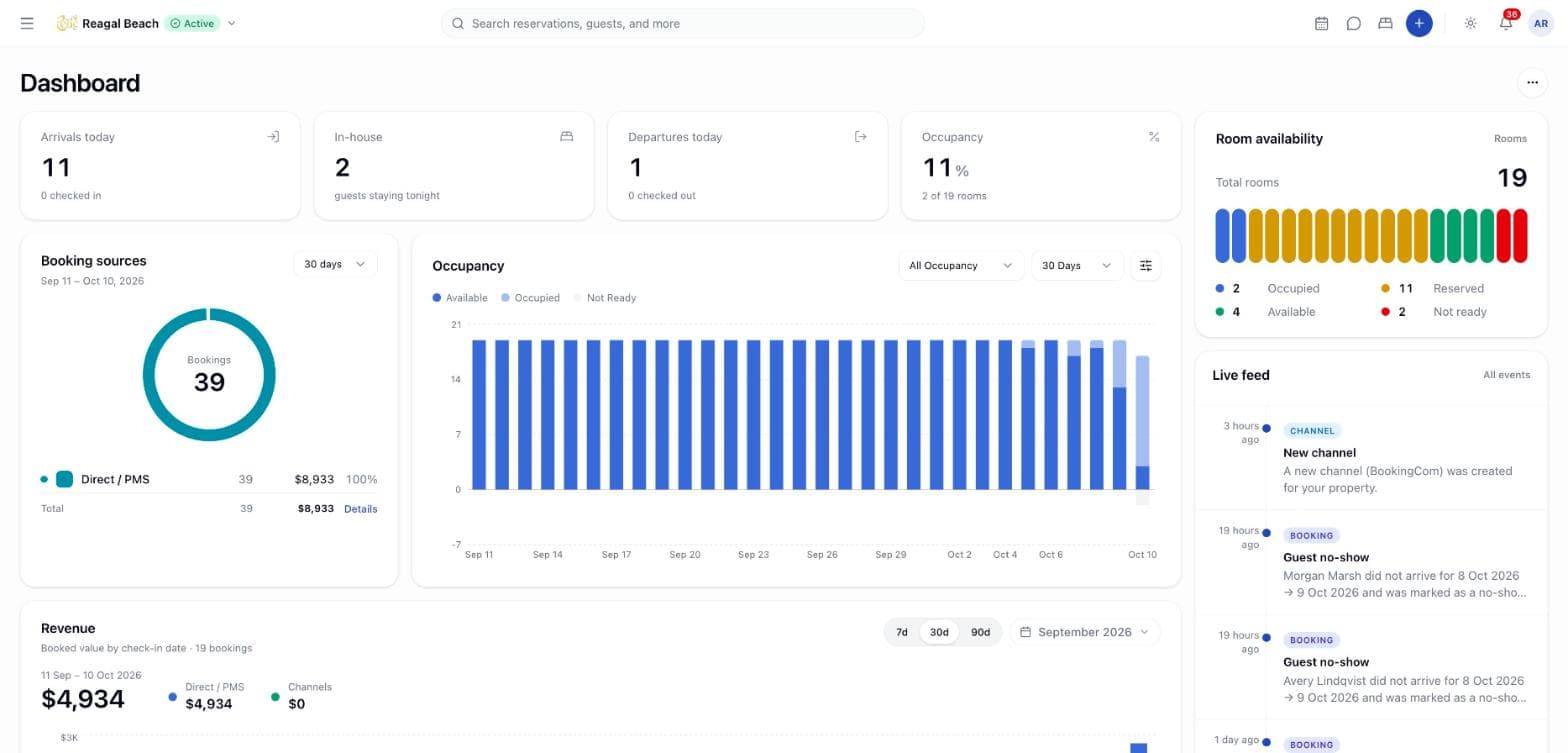
Task: Toggle Occupied series in occupancy legend
Action: 530,298
